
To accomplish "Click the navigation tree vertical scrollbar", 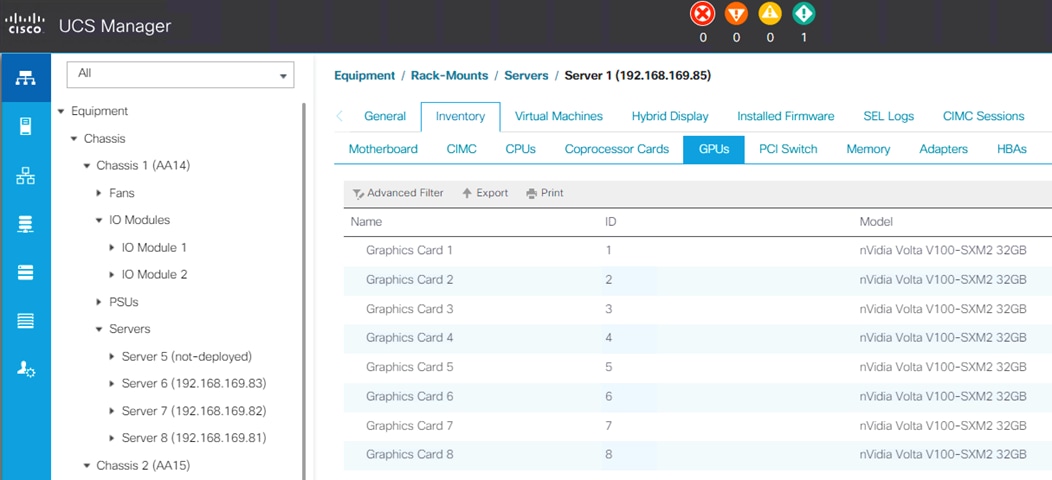I will point(304,291).
